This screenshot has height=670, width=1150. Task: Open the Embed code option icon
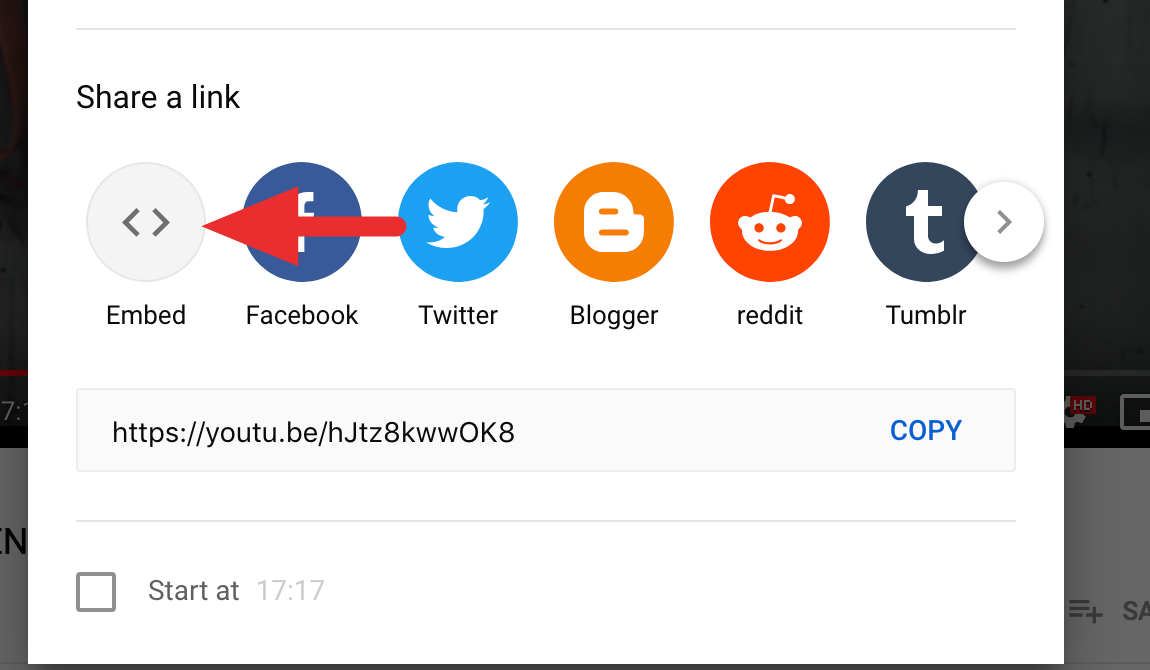(x=146, y=221)
